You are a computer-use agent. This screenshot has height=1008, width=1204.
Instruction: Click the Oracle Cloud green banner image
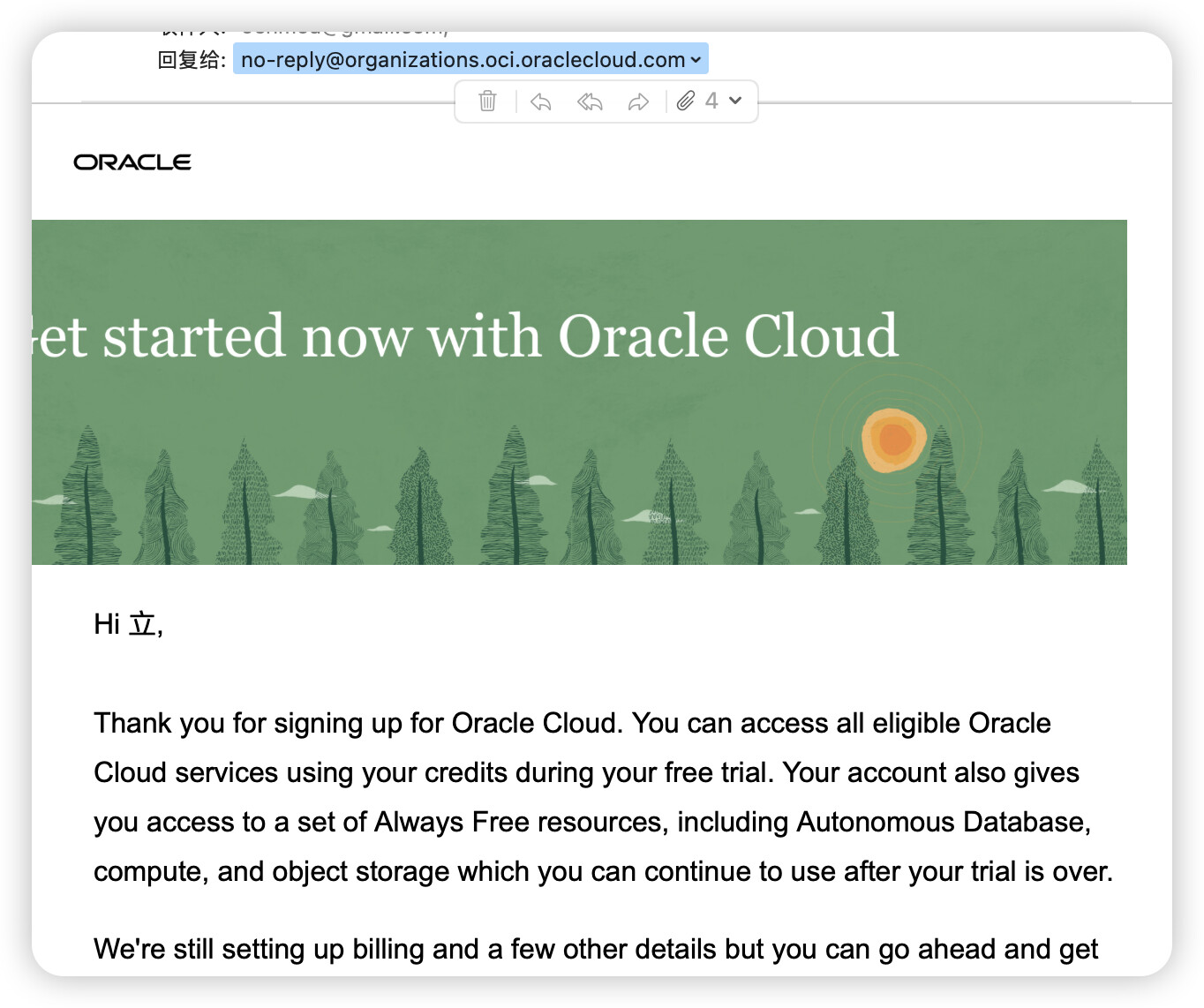click(579, 392)
